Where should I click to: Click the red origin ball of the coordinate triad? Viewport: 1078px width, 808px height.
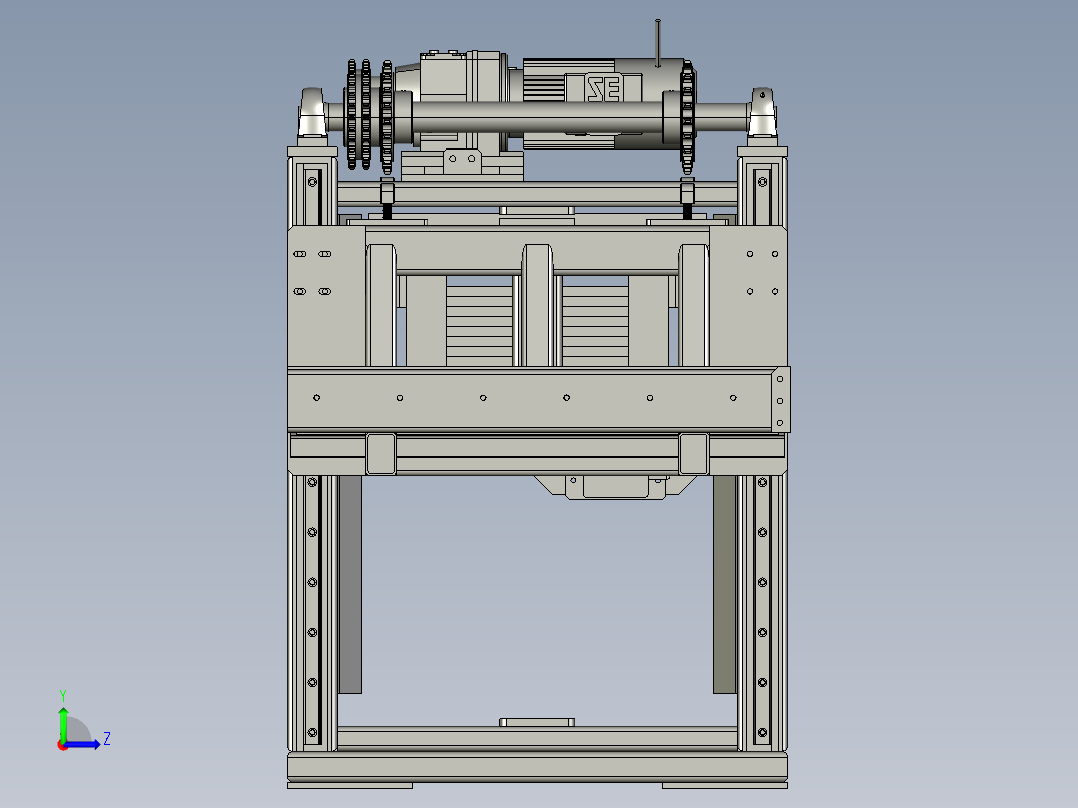[63, 745]
